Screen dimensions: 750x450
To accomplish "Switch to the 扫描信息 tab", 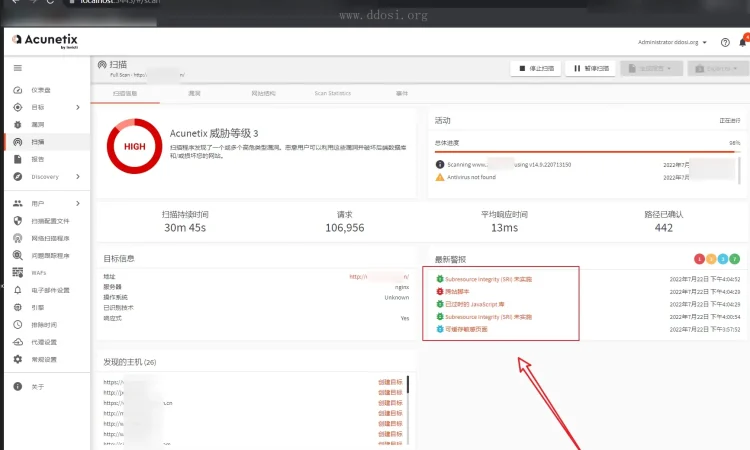I will click(x=125, y=93).
